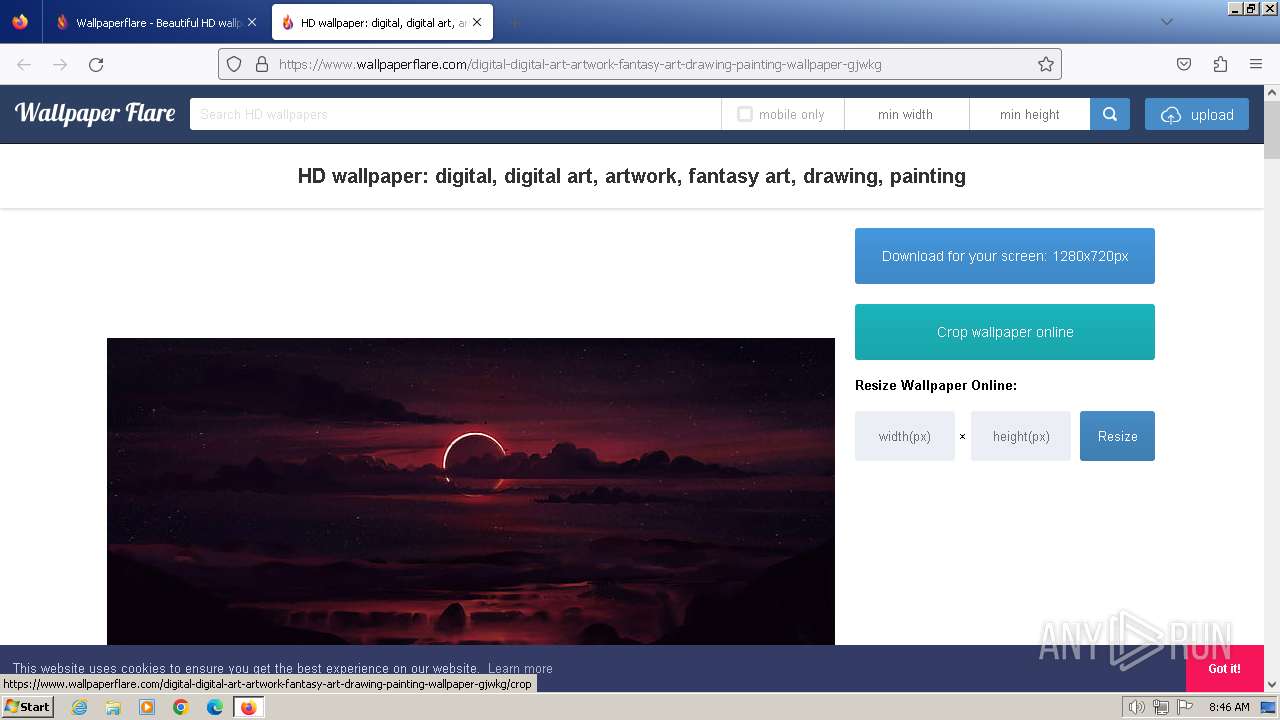Reload the current page

(96, 64)
